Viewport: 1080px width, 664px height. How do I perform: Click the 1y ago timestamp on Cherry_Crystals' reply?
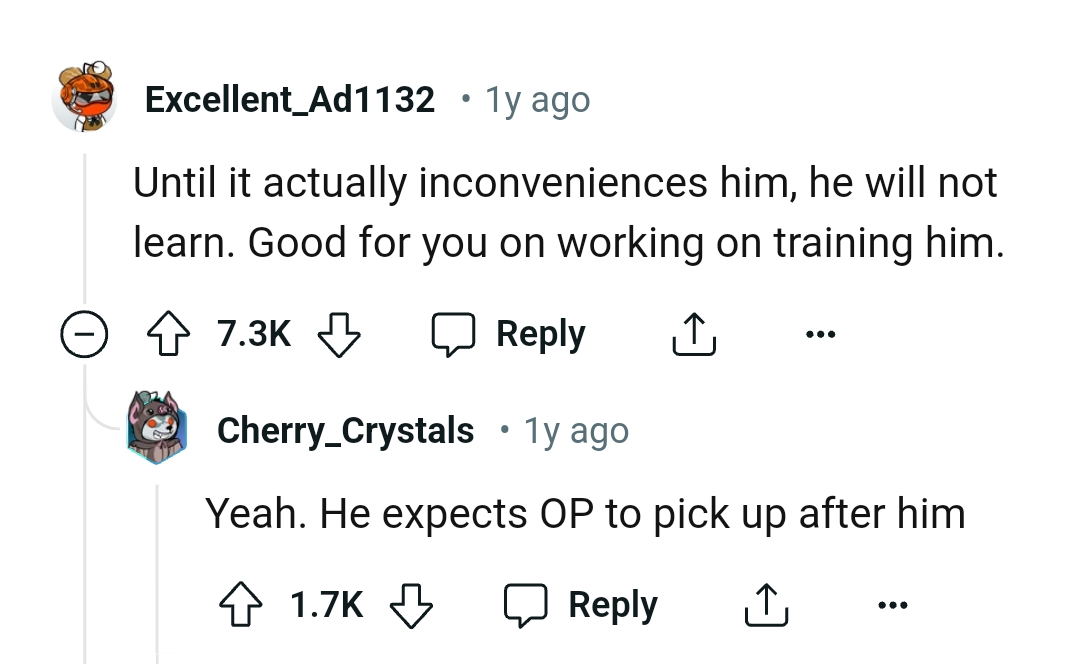[577, 431]
